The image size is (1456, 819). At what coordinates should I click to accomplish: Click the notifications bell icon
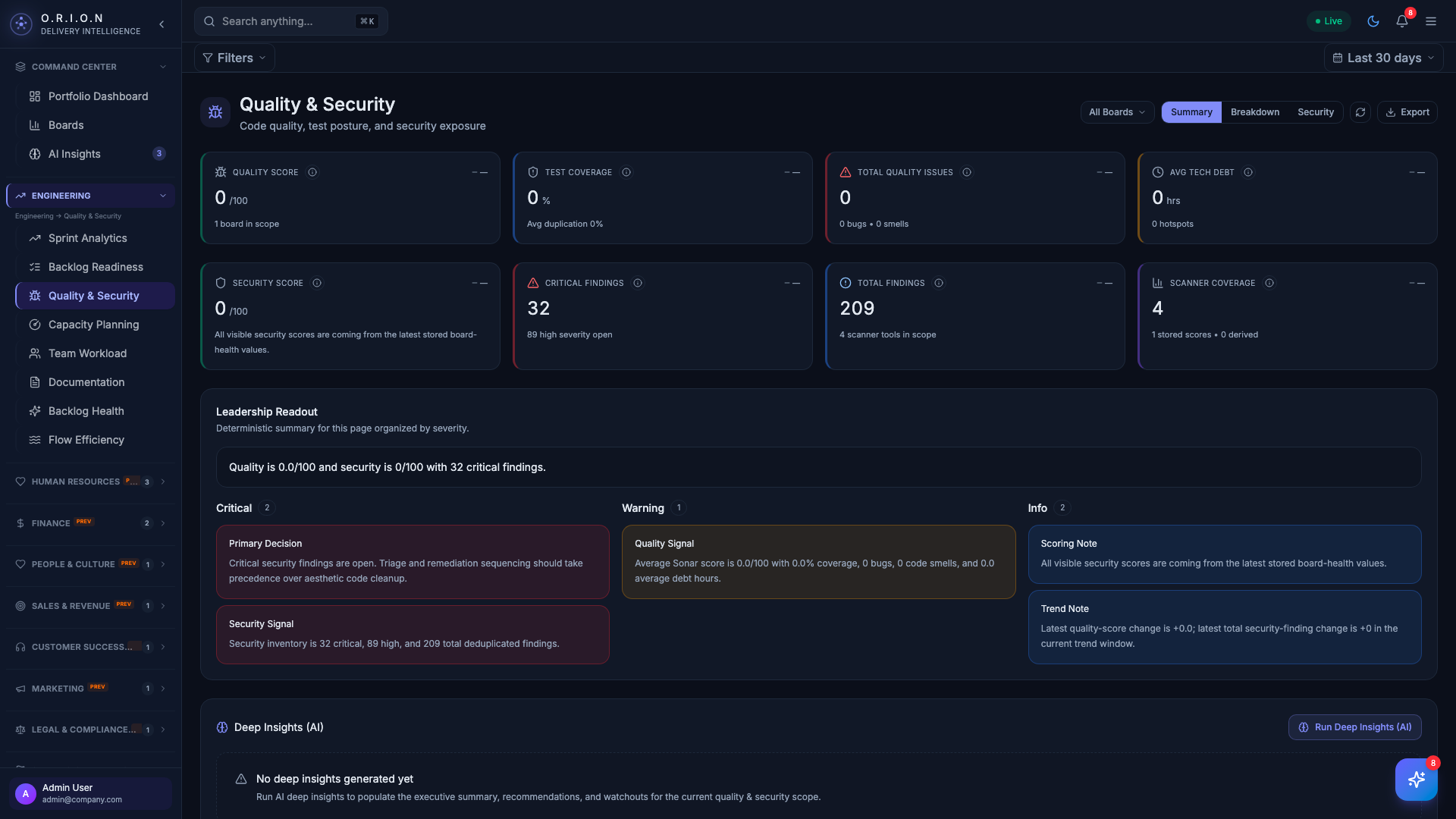(1402, 21)
